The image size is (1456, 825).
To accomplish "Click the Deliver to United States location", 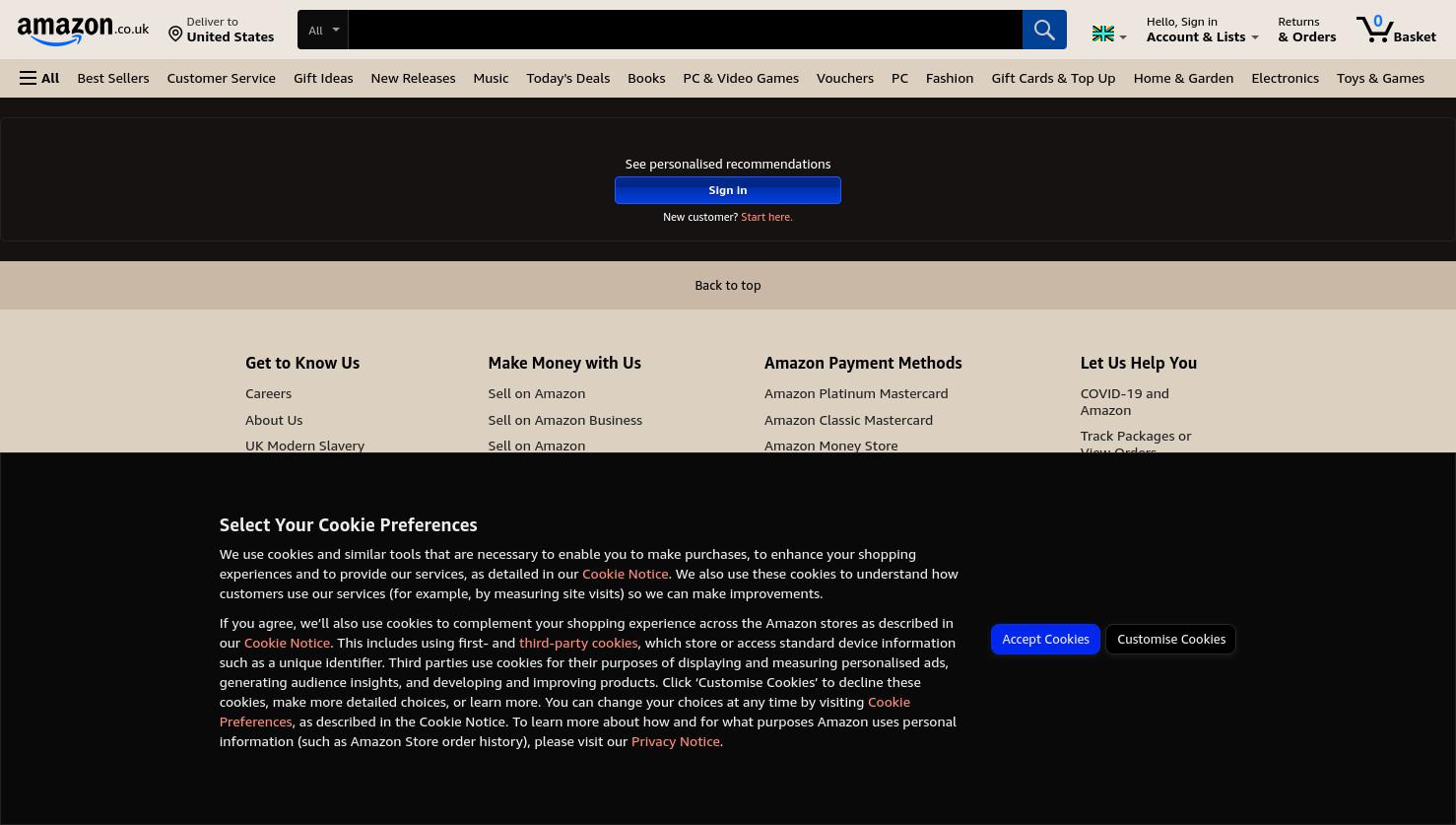I will pyautogui.click(x=221, y=30).
